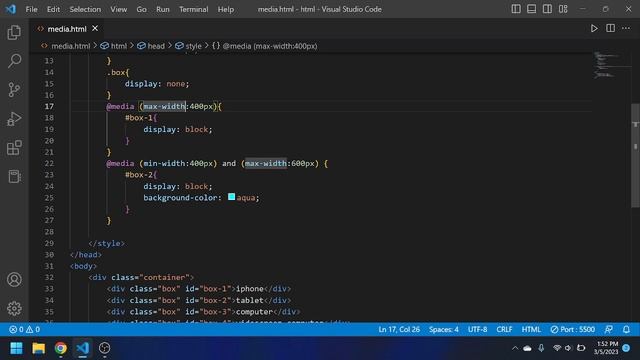Click the editor vertical scrollbar
Image resolution: width=640 pixels, height=360 pixels.
click(636, 155)
